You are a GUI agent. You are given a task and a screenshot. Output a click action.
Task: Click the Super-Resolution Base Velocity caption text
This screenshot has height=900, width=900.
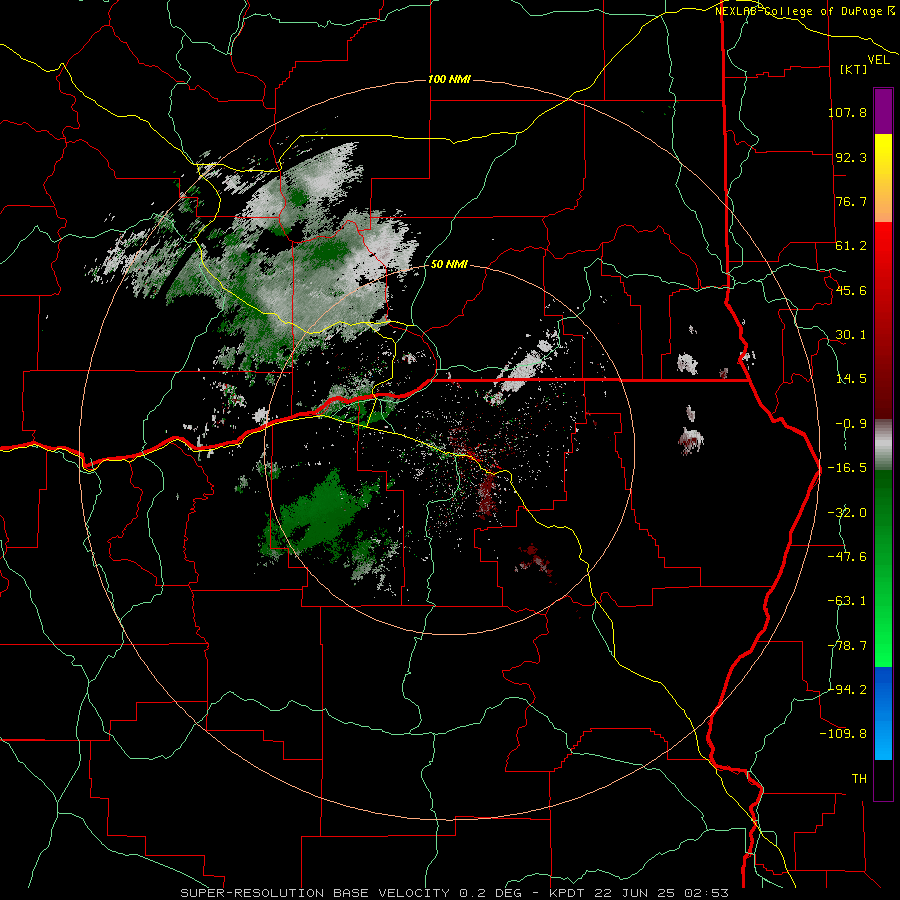[x=455, y=893]
